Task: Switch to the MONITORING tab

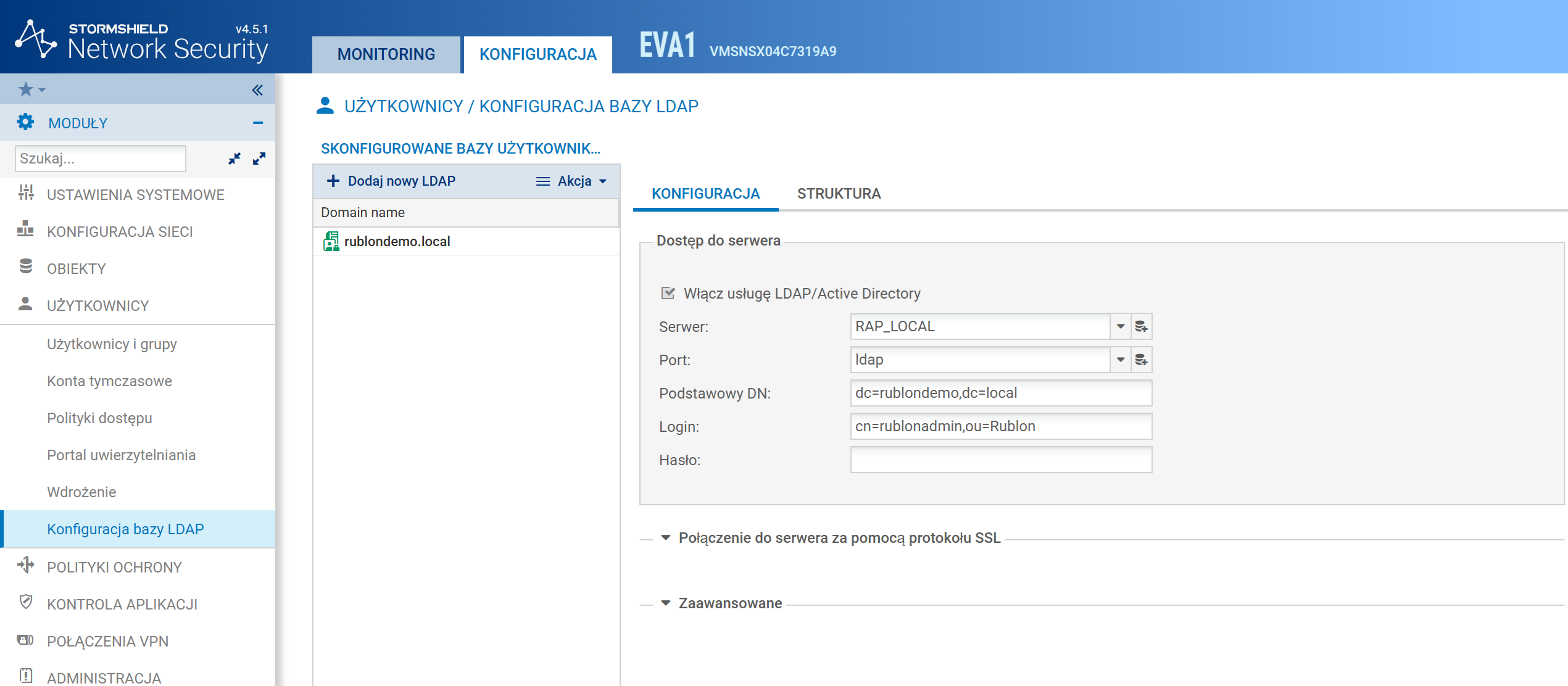Action: (386, 54)
